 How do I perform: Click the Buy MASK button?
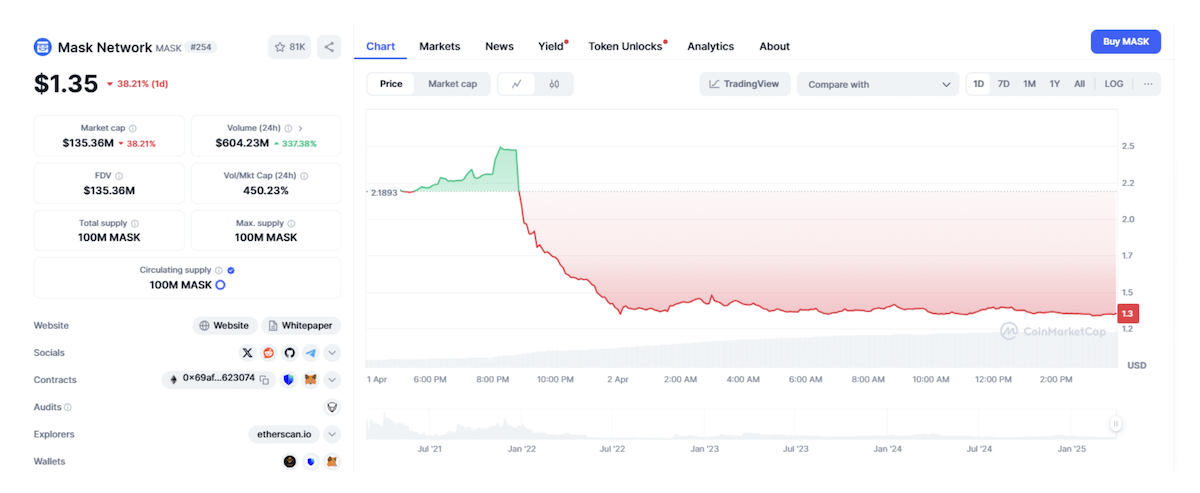tap(1126, 42)
